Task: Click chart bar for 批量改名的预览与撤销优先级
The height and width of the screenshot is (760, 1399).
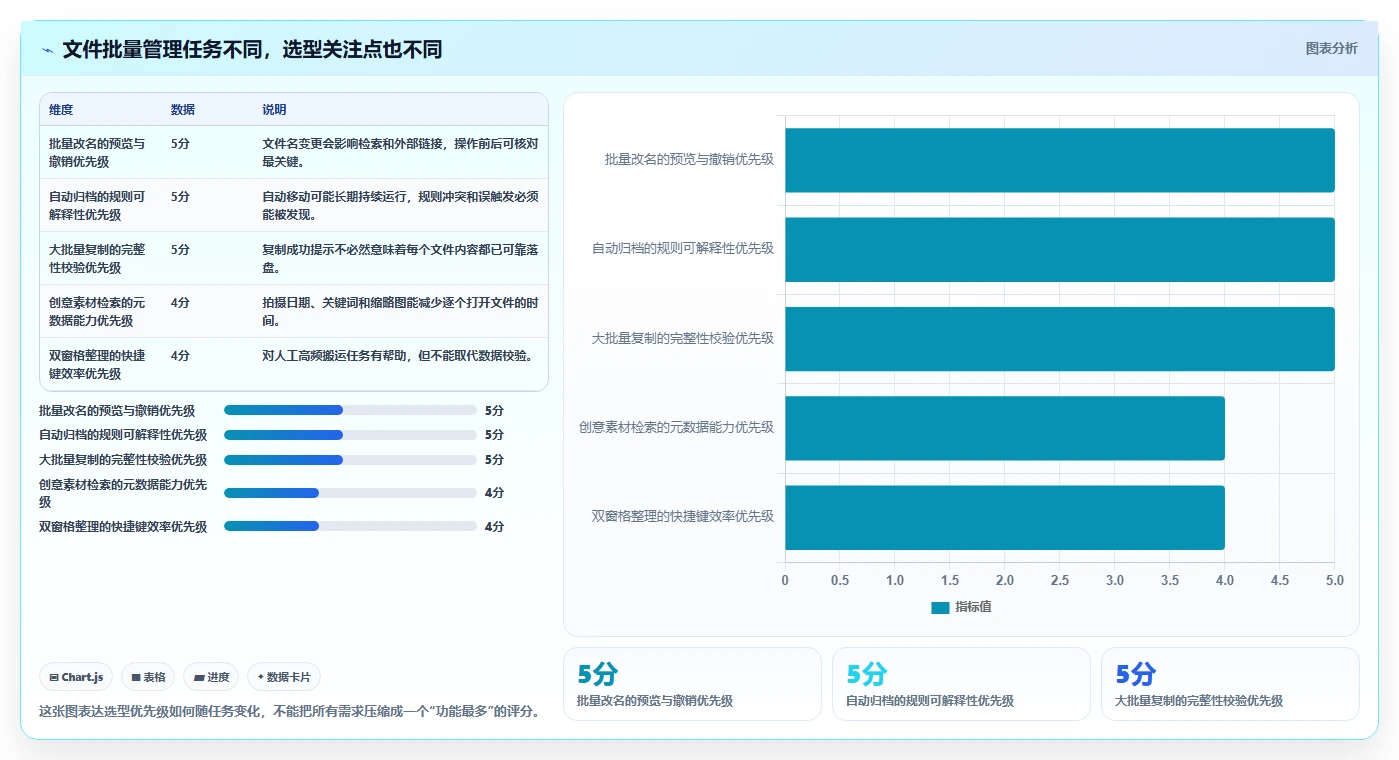Action: (1059, 160)
